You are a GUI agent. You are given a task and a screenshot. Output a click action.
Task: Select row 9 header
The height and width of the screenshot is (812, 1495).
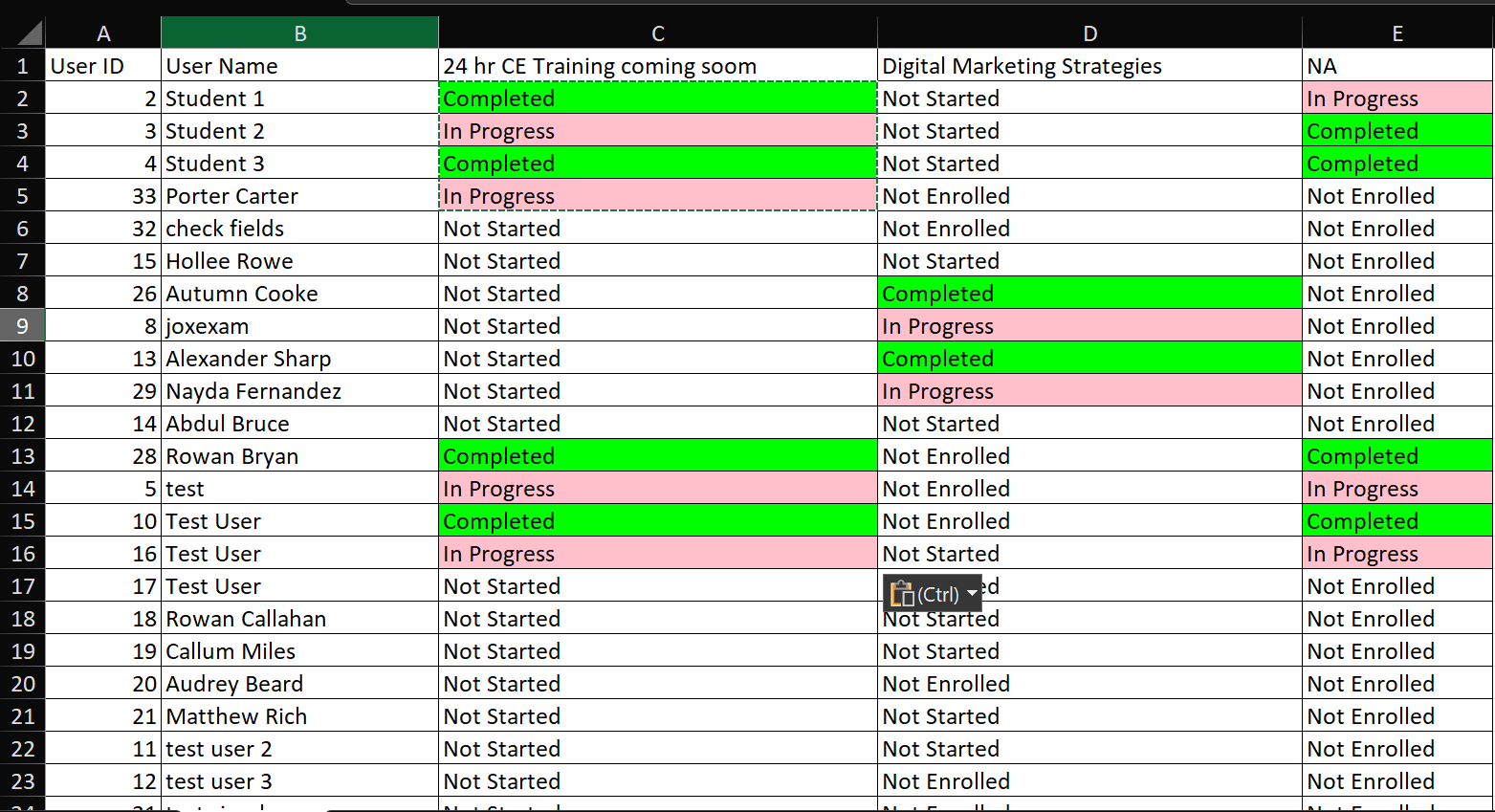click(23, 326)
